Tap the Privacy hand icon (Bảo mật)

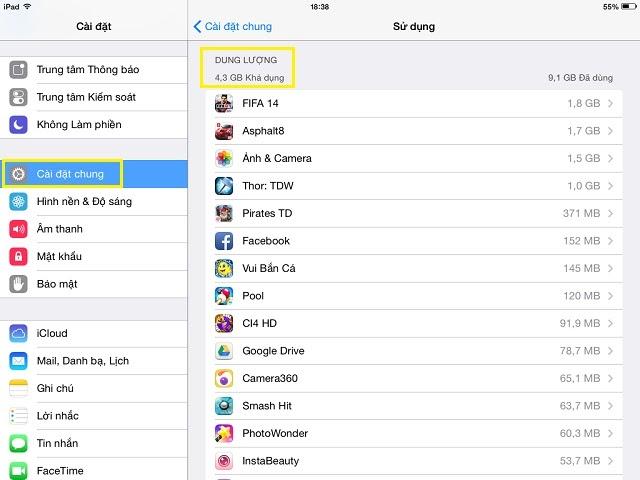pyautogui.click(x=18, y=284)
